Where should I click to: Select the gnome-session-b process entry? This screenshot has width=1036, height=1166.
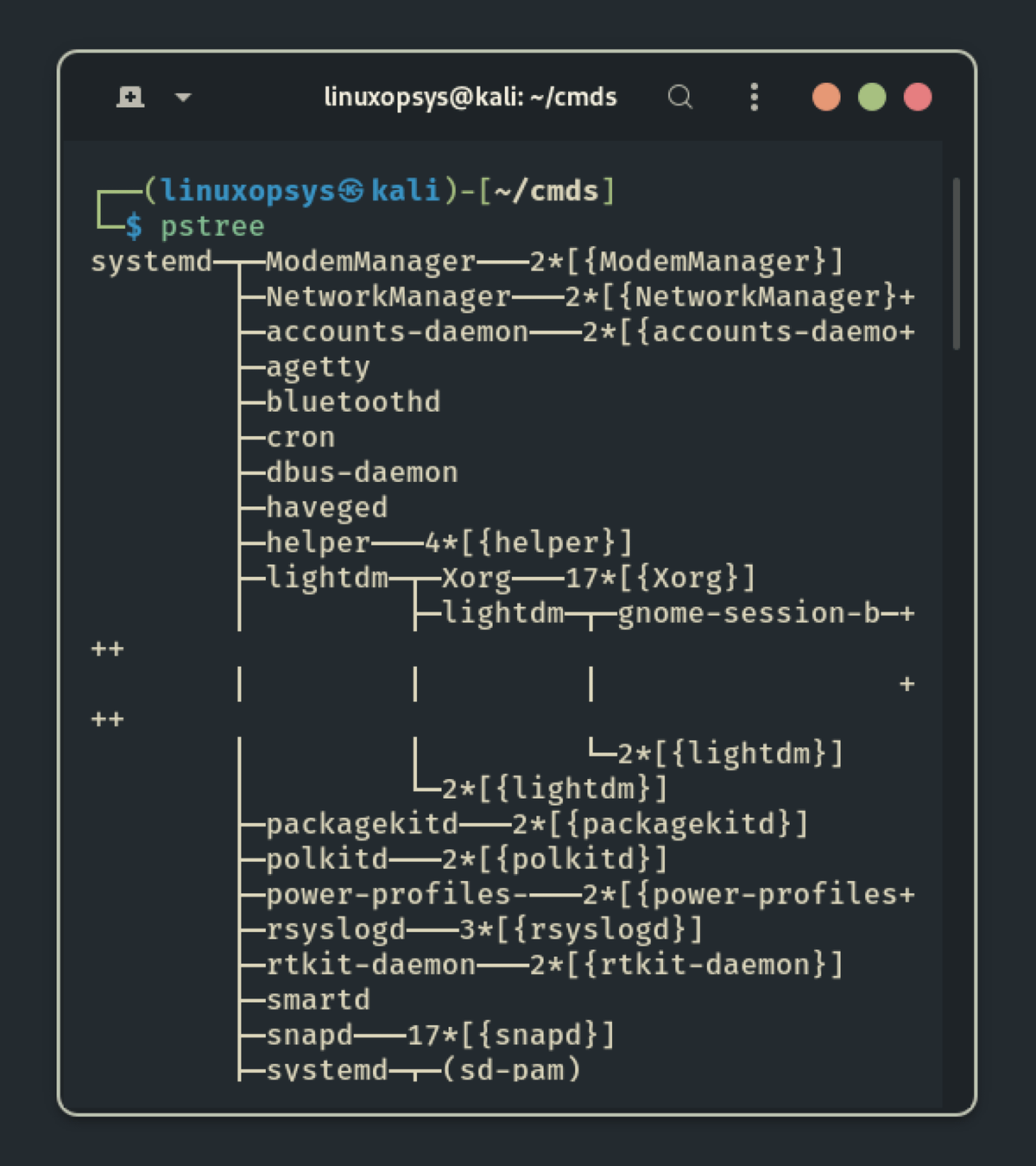pos(749,613)
